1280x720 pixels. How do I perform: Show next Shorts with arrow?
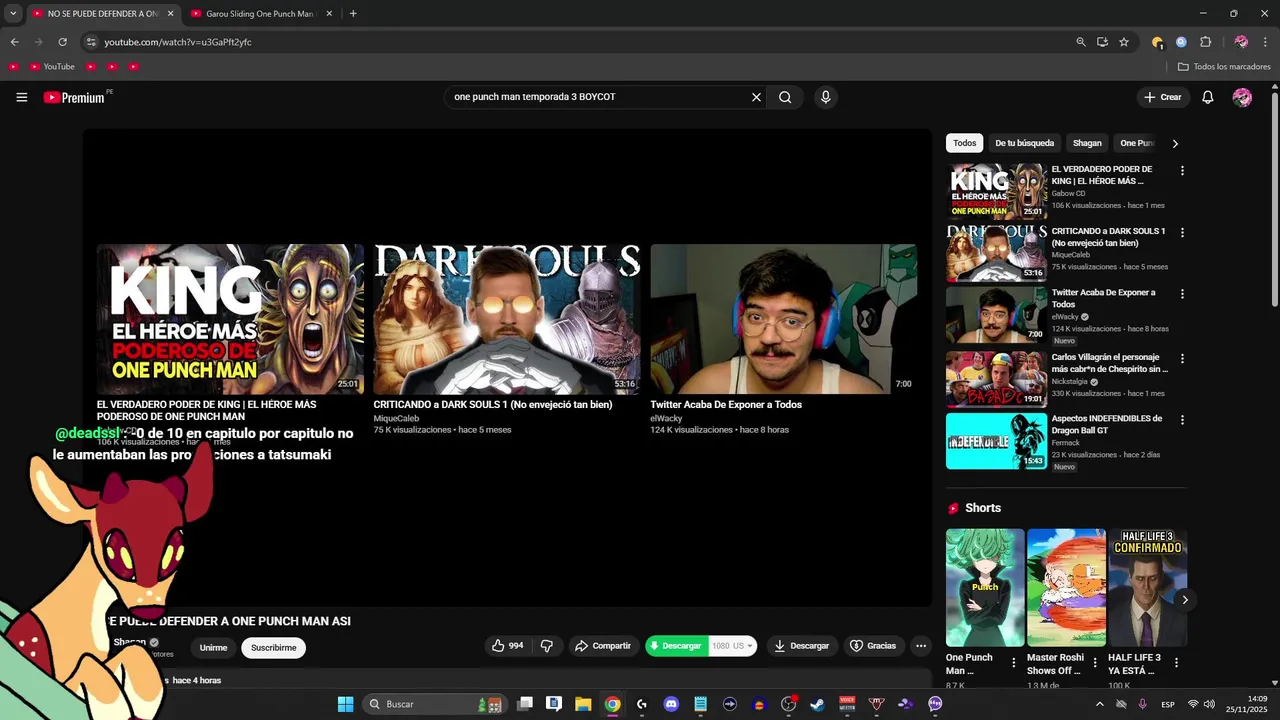1185,600
